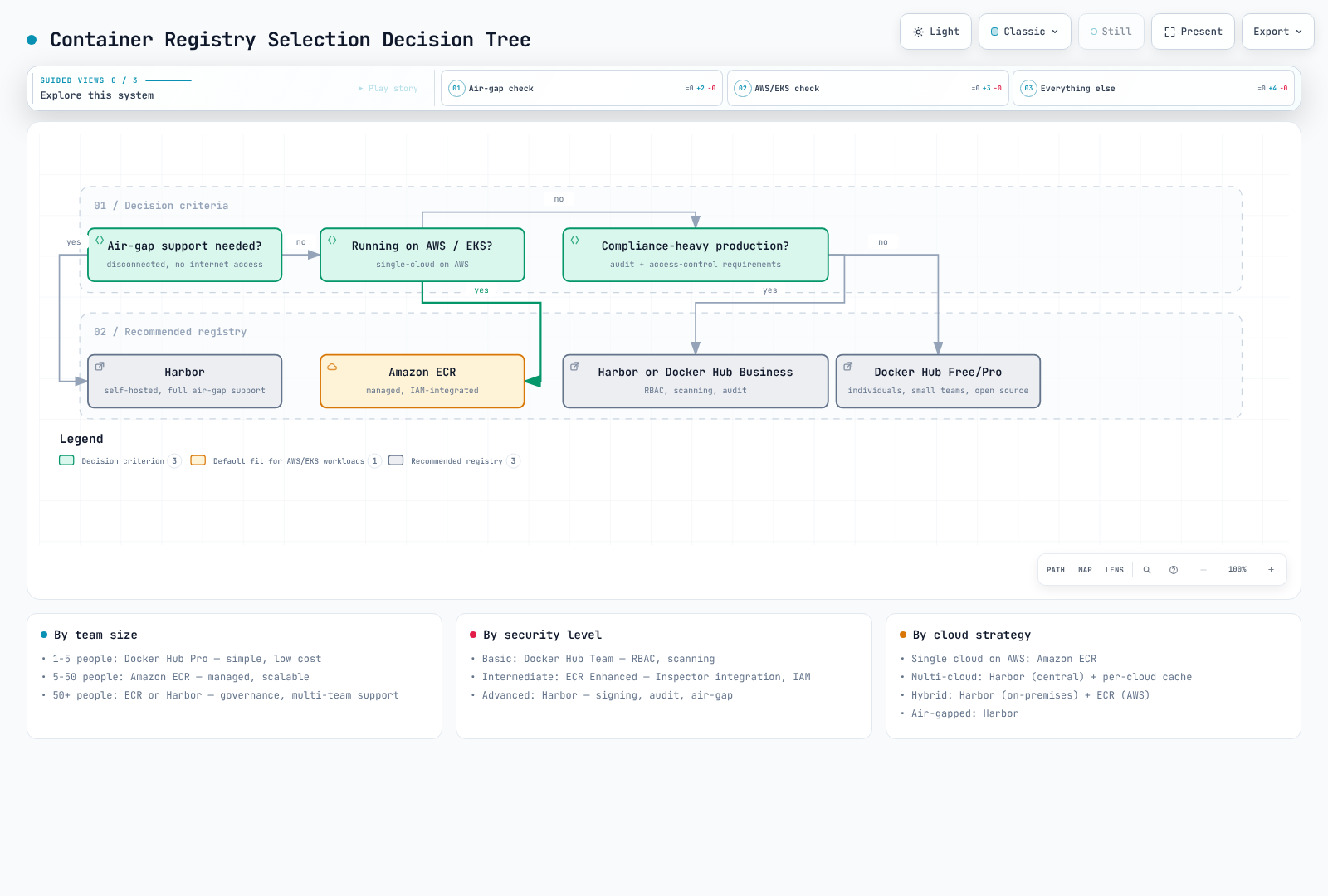The width and height of the screenshot is (1328, 896).
Task: Select the Harbor registry node
Action: pos(185,381)
